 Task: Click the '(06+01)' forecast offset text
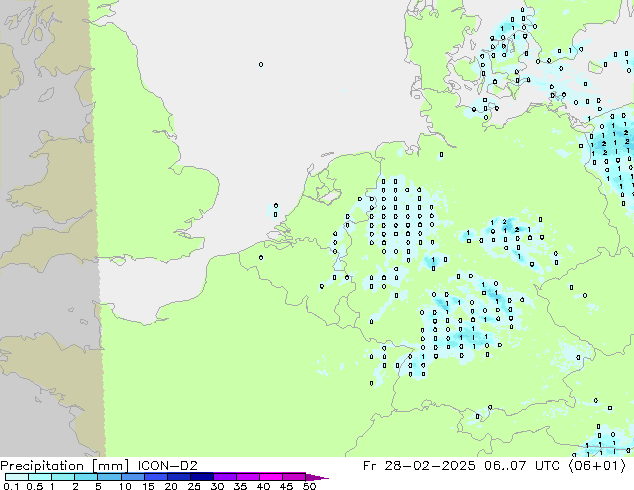tap(598, 466)
